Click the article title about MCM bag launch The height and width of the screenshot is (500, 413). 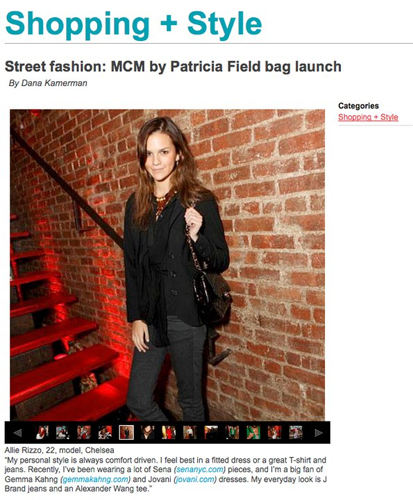coord(173,67)
